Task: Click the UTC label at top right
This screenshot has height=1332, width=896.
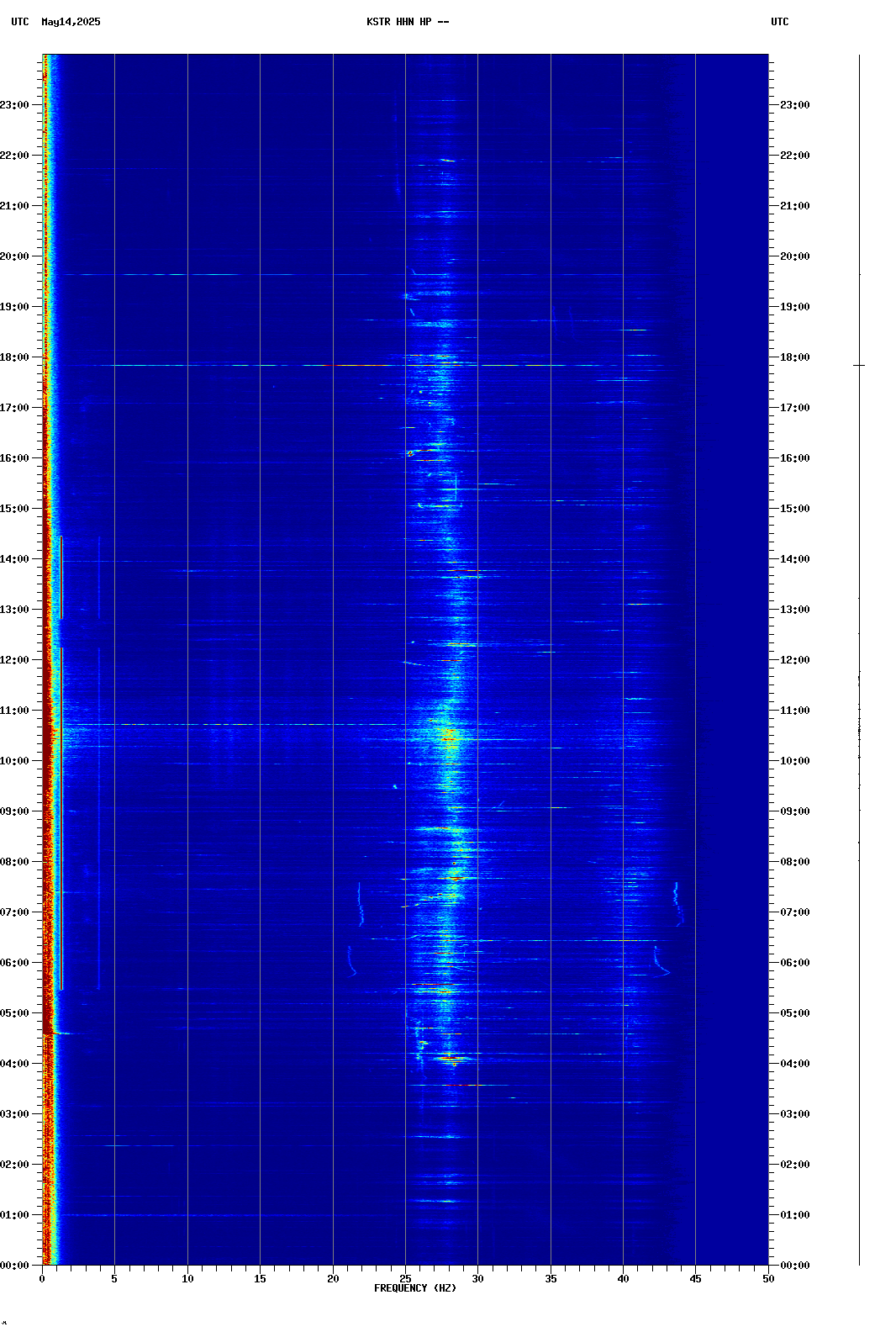Action: 780,22
